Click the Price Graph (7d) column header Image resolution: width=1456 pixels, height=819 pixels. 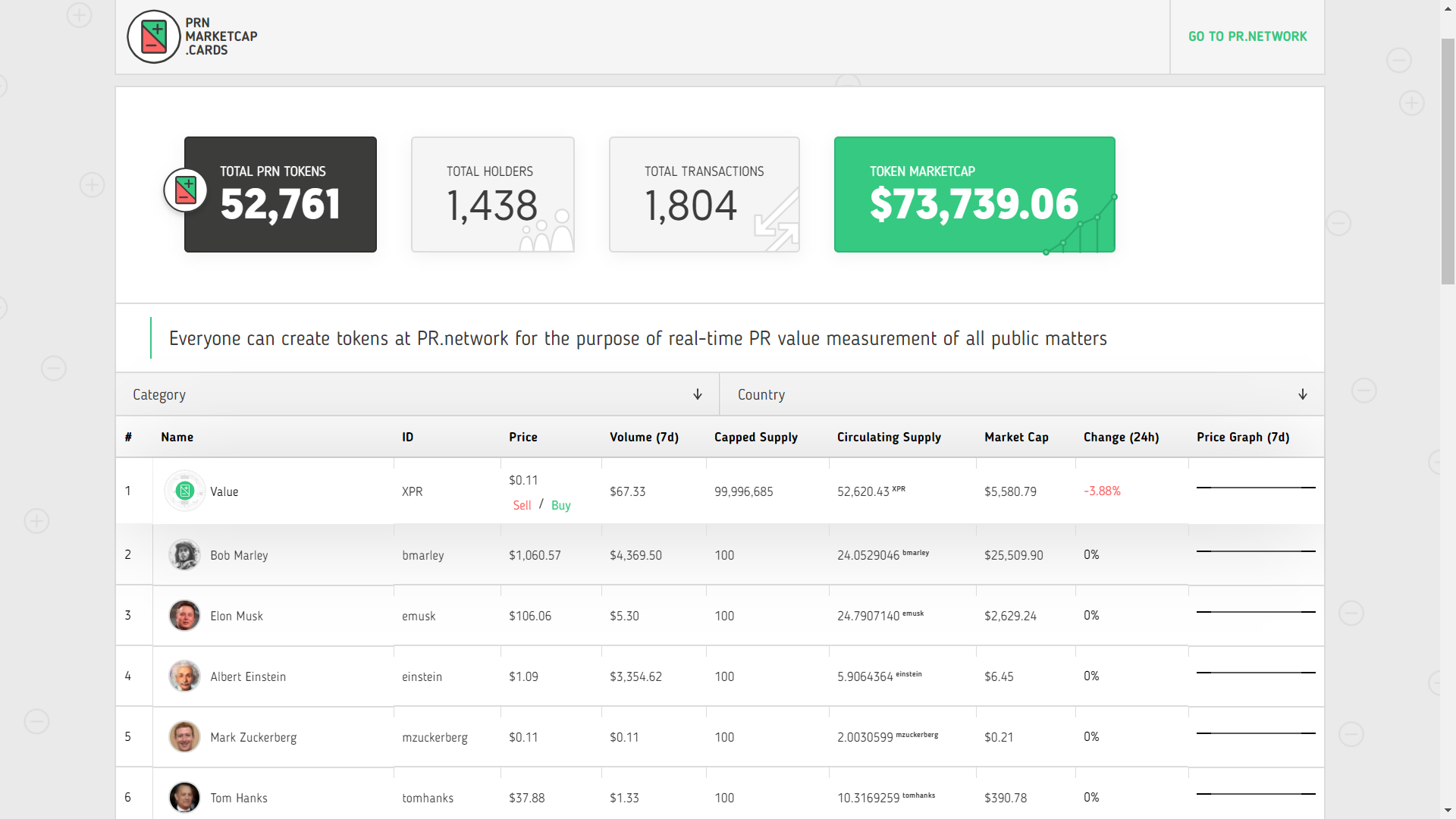coord(1243,437)
